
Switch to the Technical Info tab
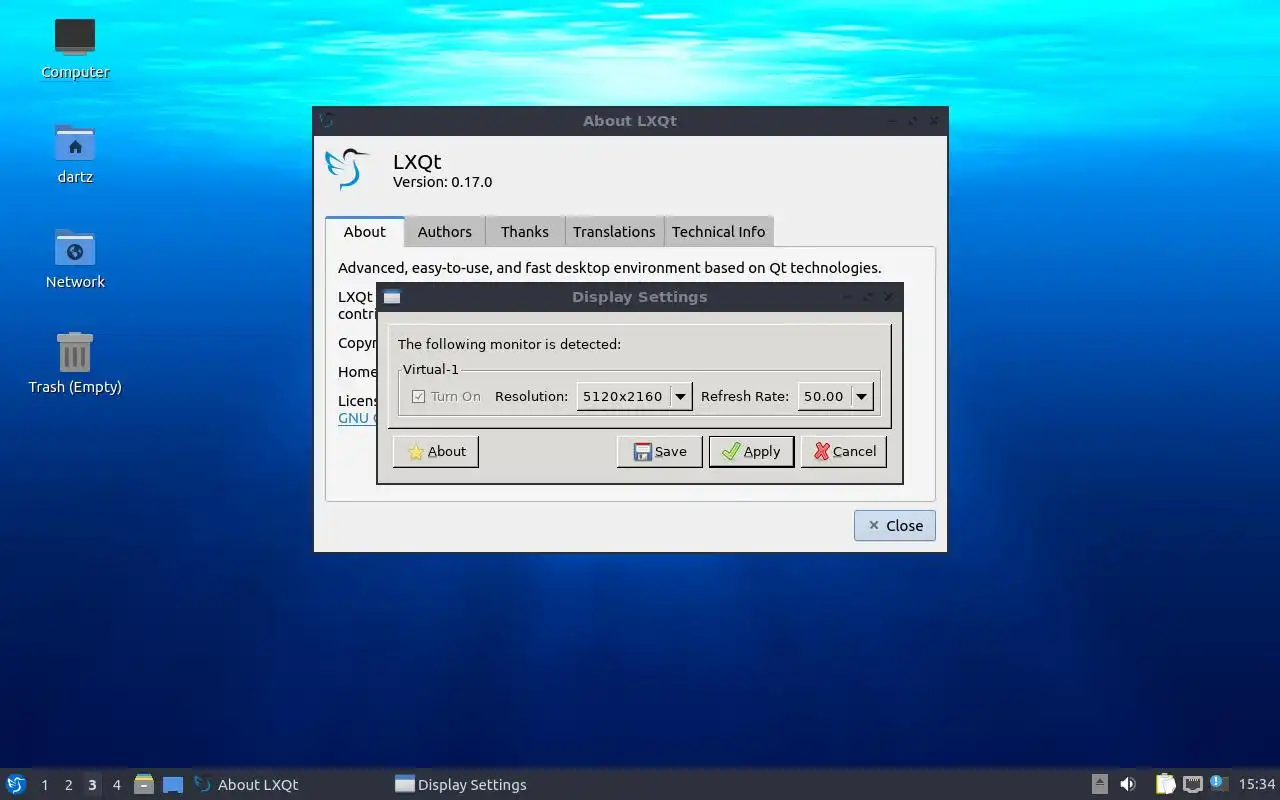(x=718, y=231)
